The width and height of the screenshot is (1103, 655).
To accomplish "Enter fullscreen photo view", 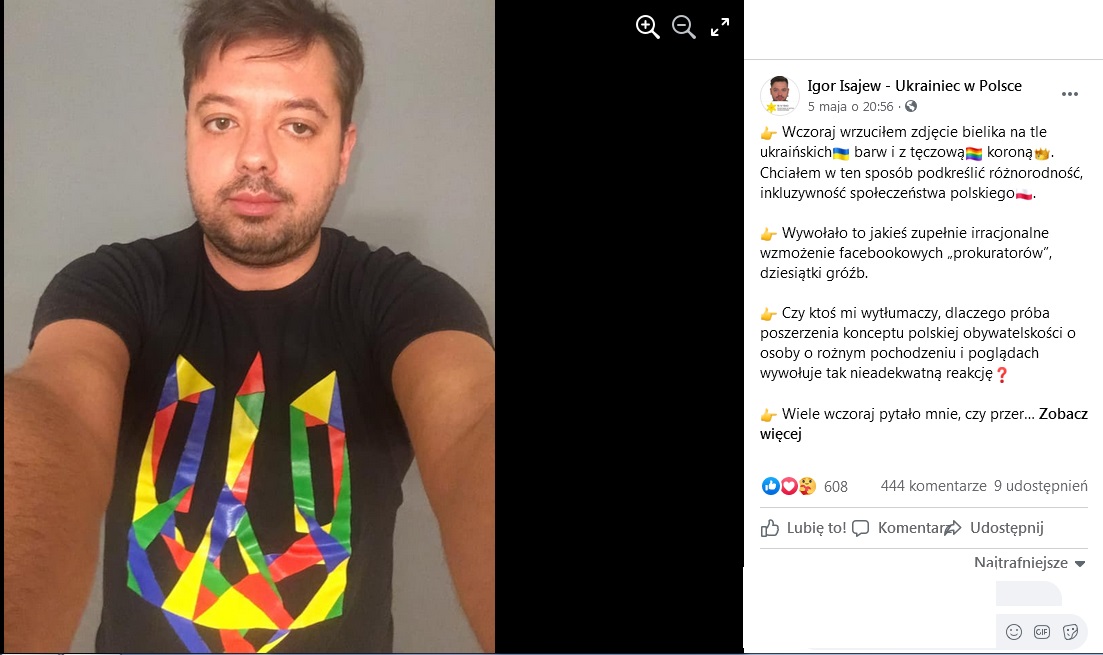I will (x=720, y=28).
